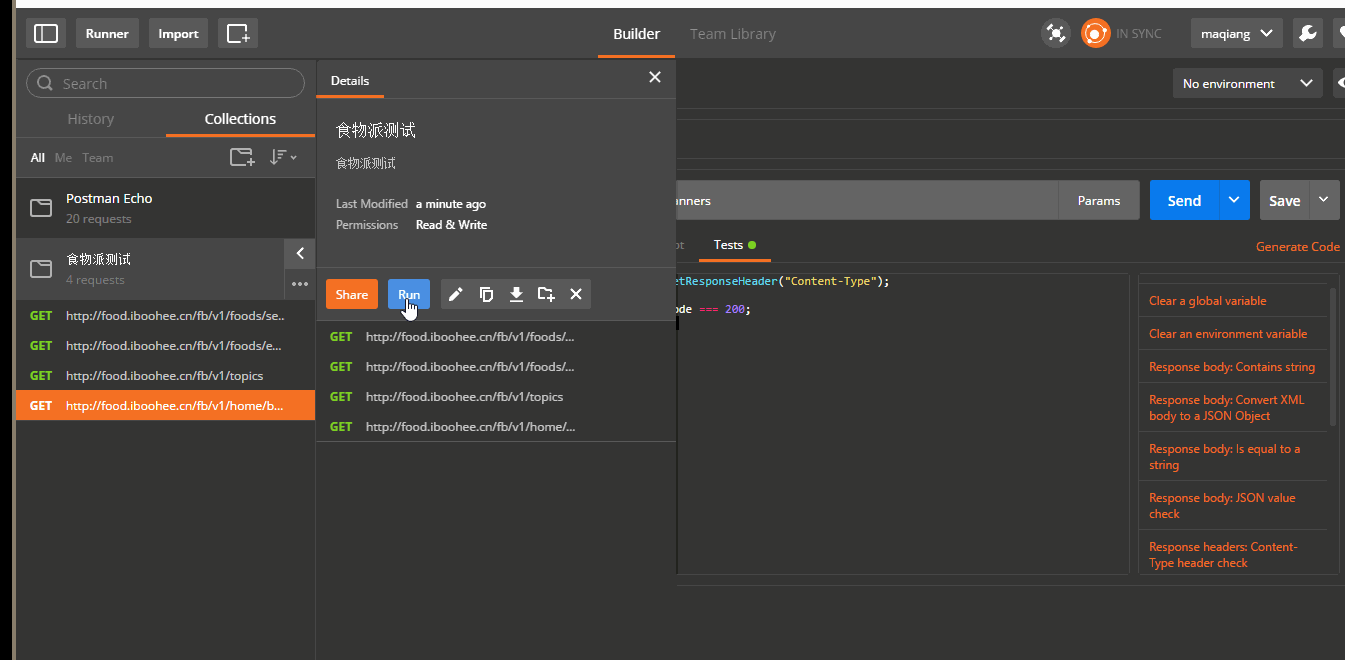Open the Postman Echo collection row

[165, 208]
